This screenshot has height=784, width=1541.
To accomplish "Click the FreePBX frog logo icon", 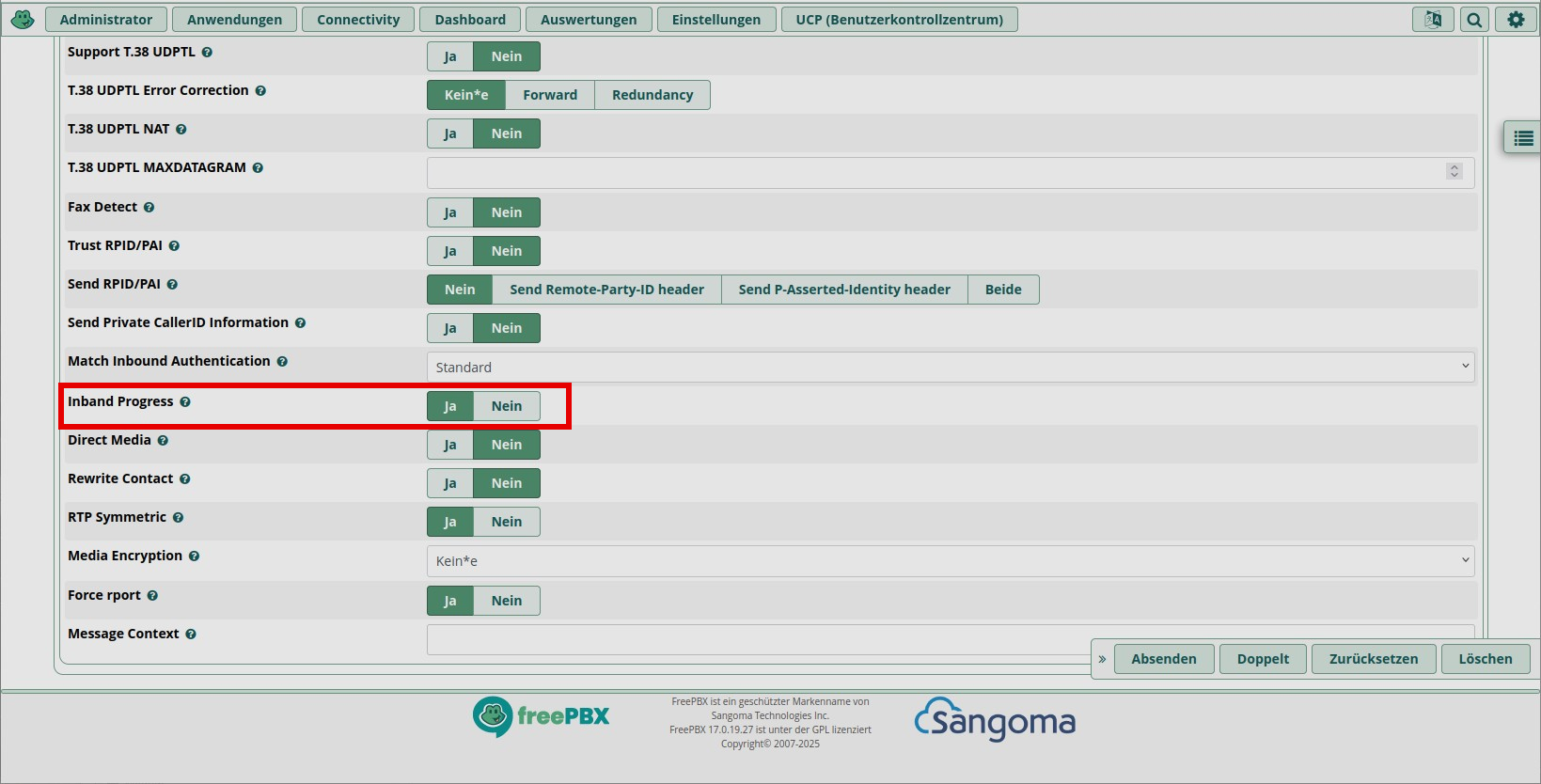I will point(23,19).
